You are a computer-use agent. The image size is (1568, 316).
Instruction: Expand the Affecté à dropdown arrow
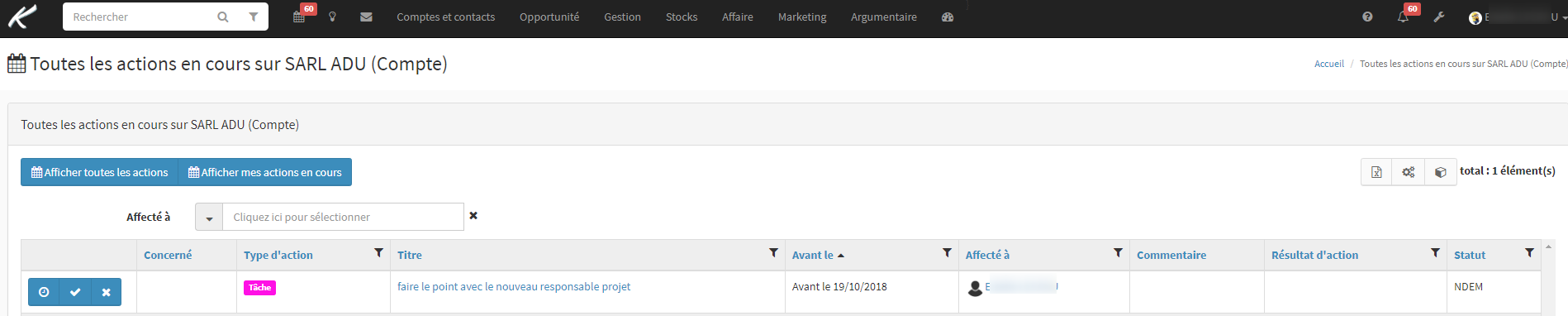[209, 218]
